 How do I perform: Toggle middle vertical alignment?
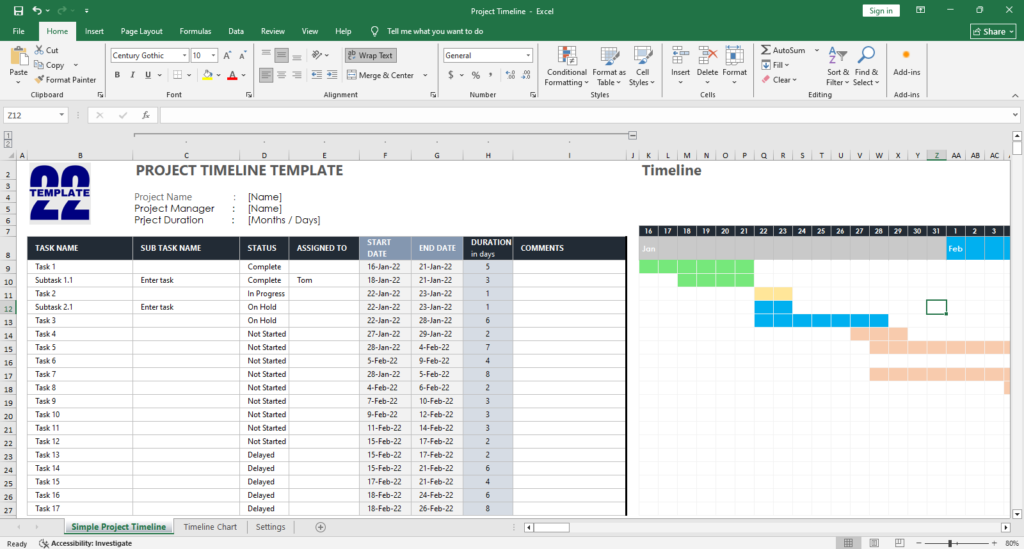[281, 55]
